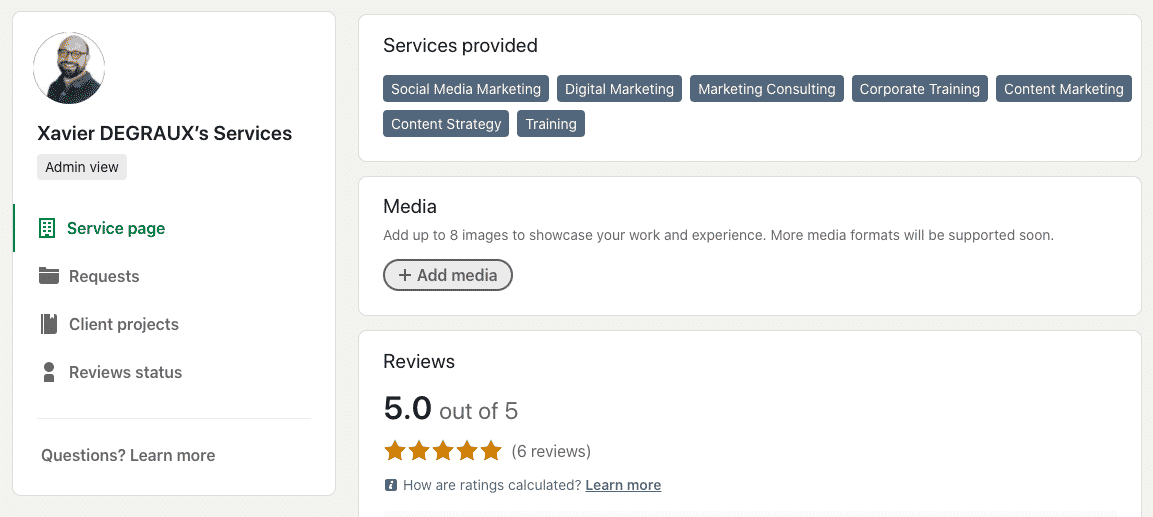Click the Digital Marketing service tag
The image size is (1153, 517).
[x=619, y=89]
